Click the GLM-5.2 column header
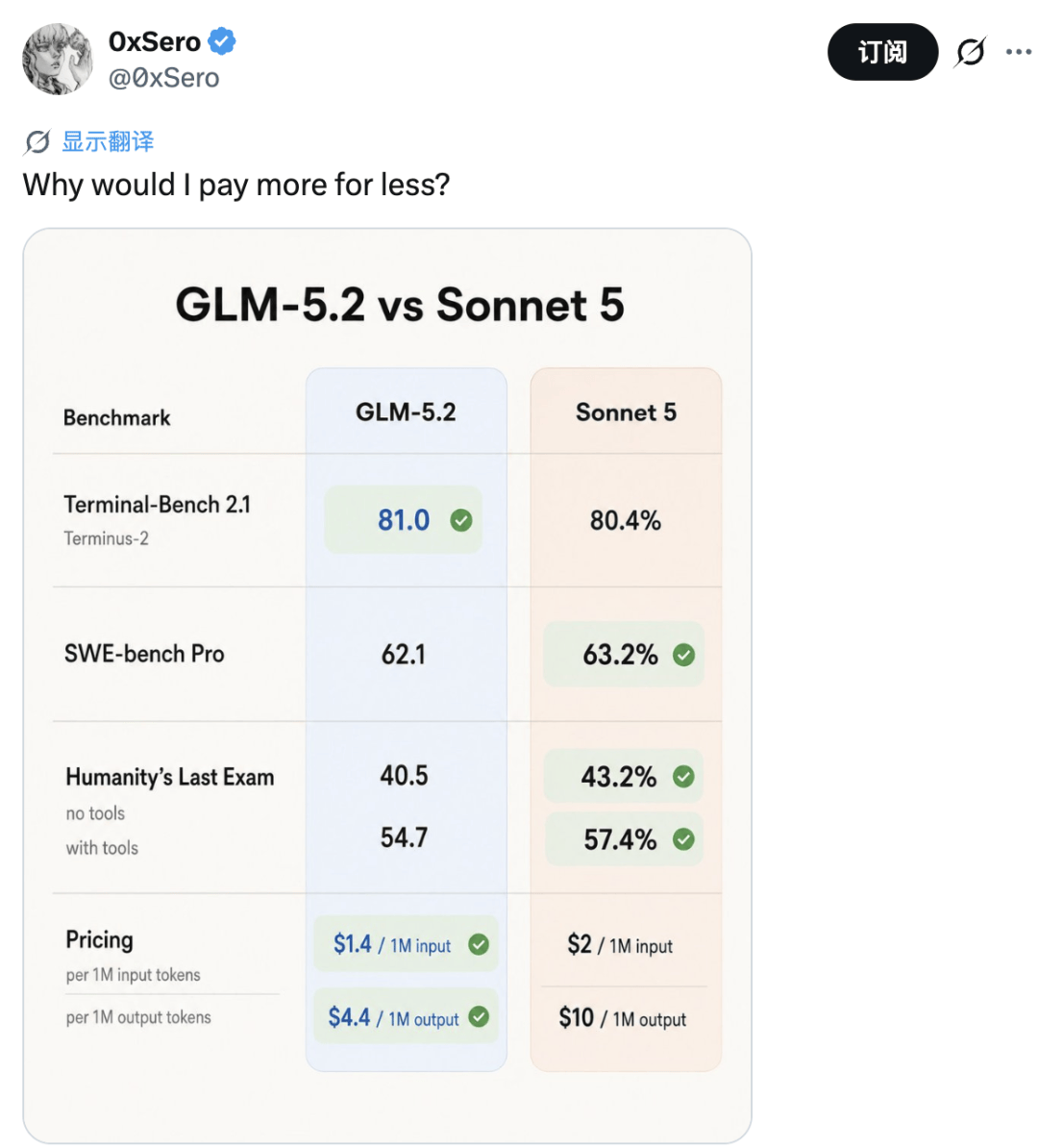The width and height of the screenshot is (1038, 1148). (406, 412)
